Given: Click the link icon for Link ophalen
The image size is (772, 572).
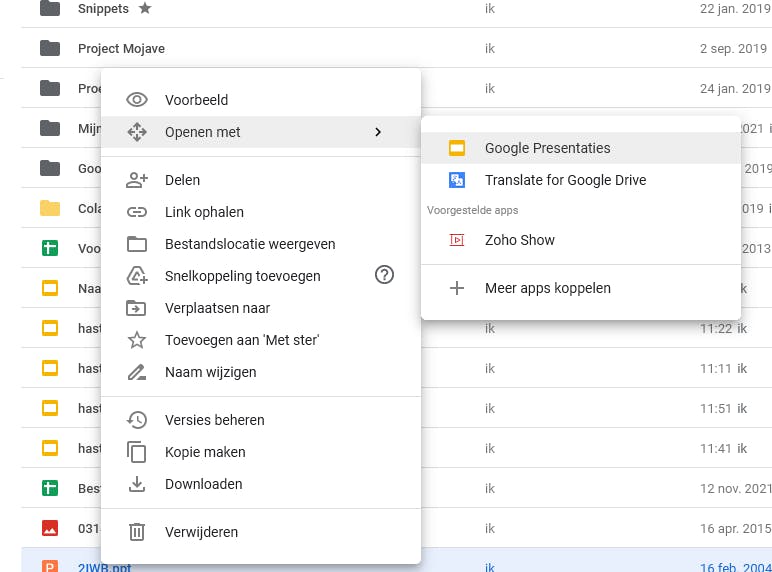Looking at the screenshot, I should [x=137, y=212].
